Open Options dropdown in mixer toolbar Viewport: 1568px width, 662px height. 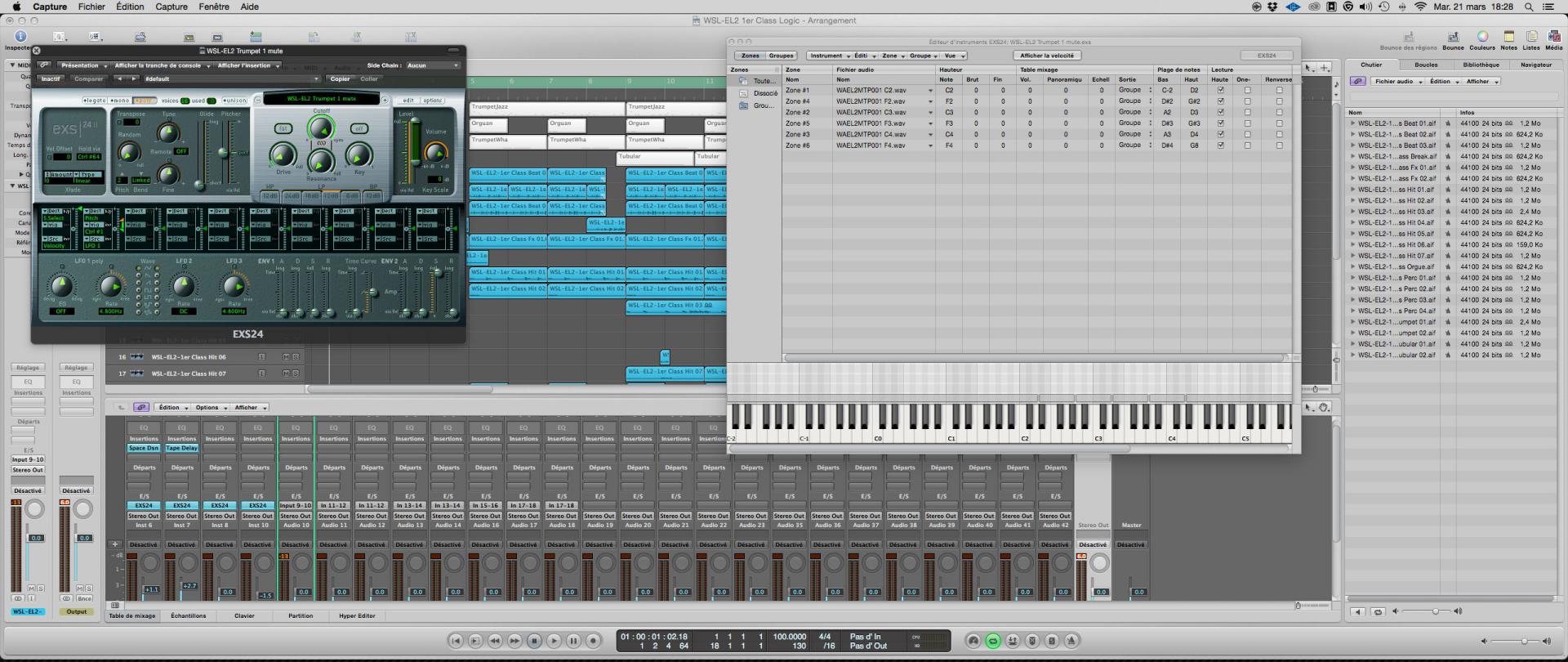(210, 407)
